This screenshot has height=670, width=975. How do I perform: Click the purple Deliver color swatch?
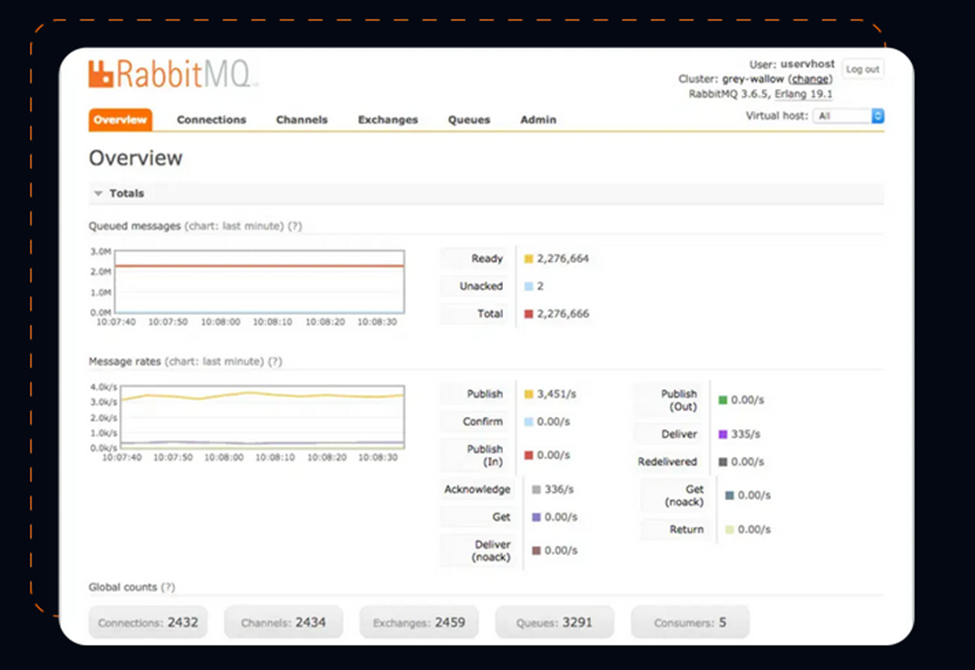pyautogui.click(x=723, y=434)
